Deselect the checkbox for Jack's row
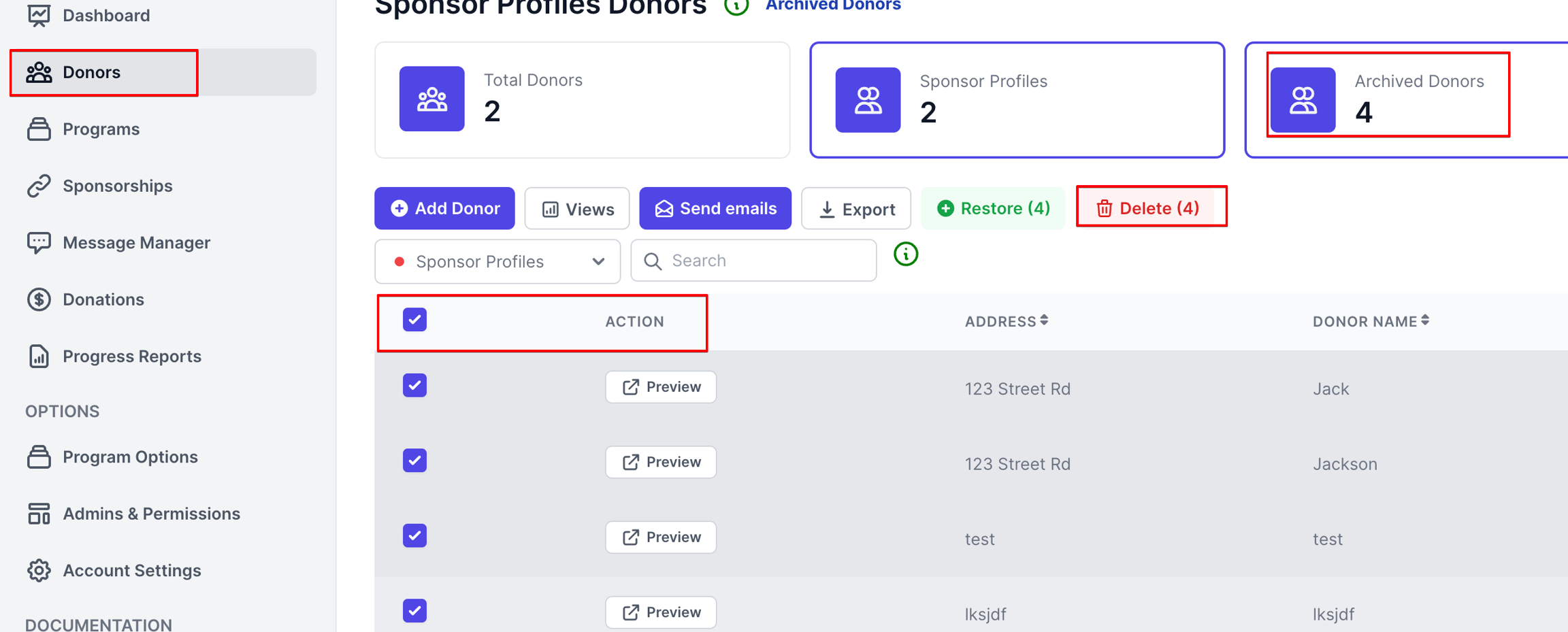 coord(414,386)
